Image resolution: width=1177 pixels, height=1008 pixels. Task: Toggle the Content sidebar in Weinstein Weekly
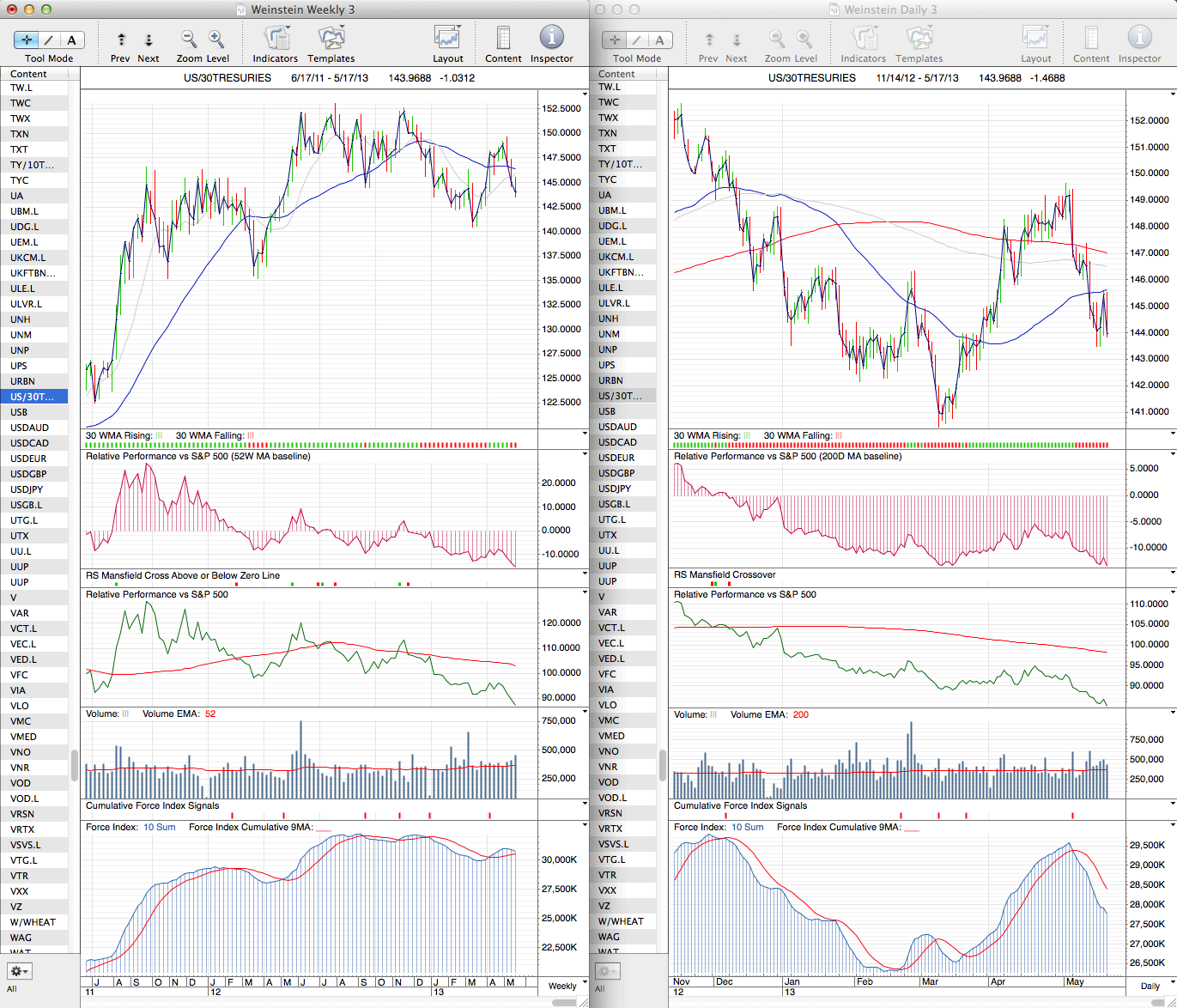(503, 39)
